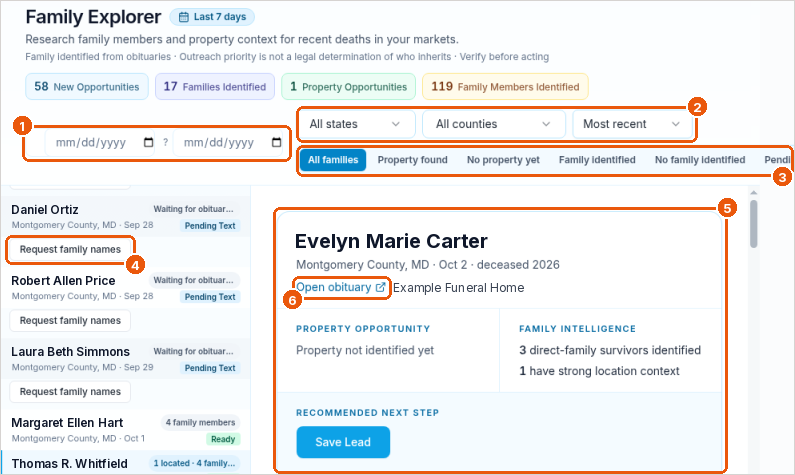Viewport: 795px width, 475px height.
Task: Click the Save Lead button
Action: pos(343,442)
